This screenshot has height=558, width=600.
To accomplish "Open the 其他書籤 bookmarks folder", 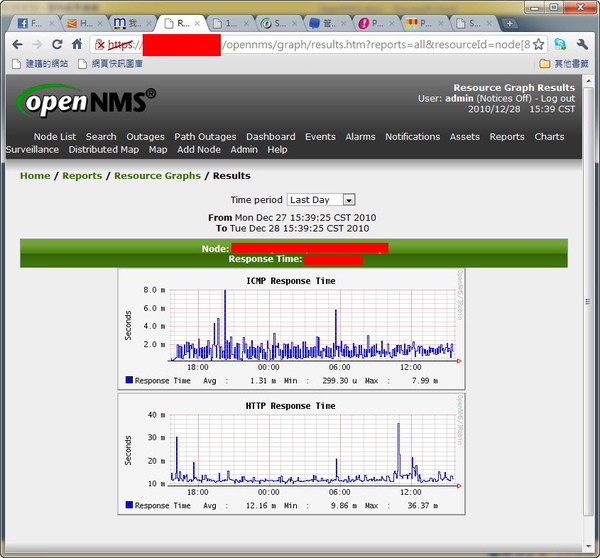I will coord(564,64).
